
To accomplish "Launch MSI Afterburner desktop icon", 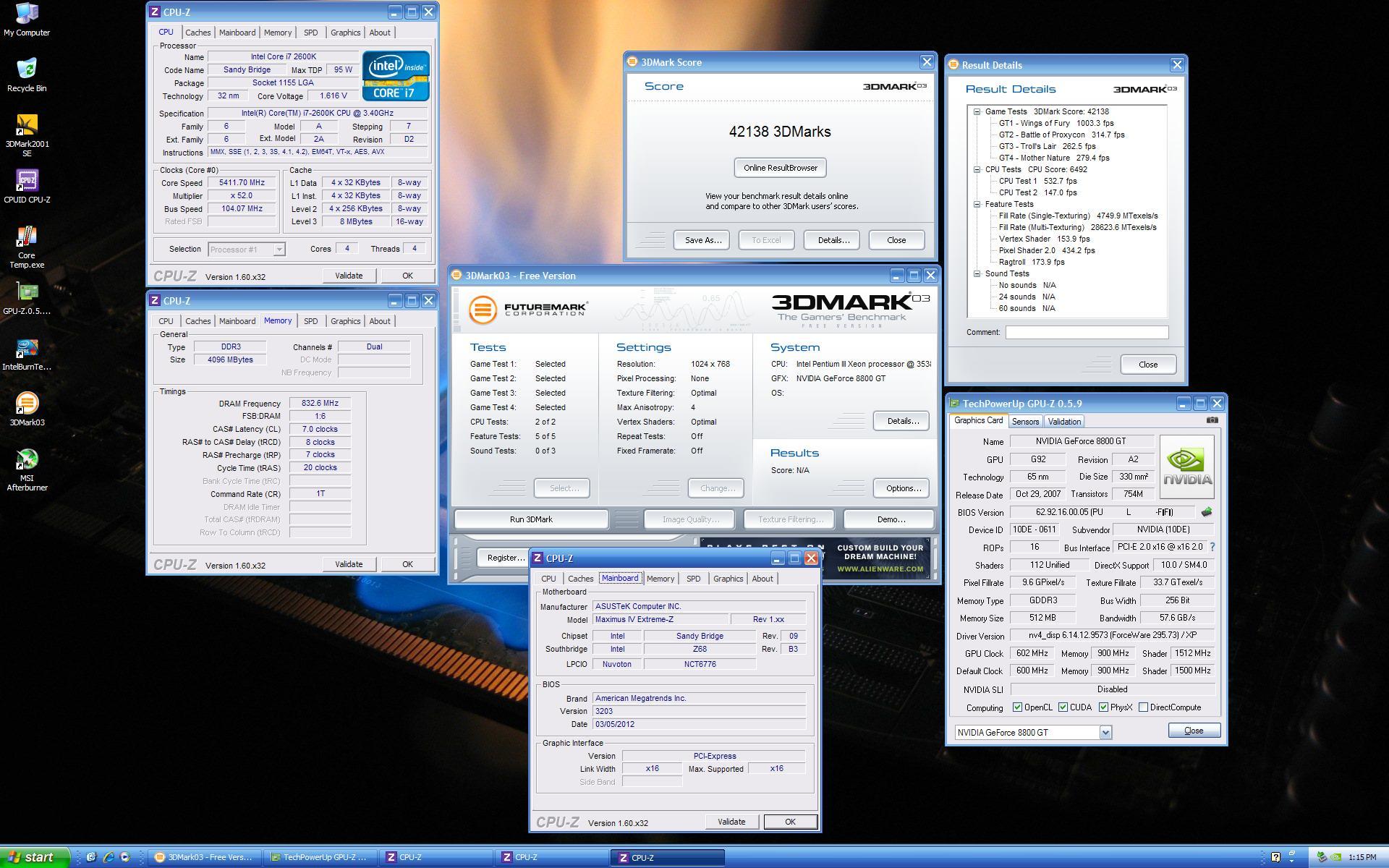I will 27,470.
